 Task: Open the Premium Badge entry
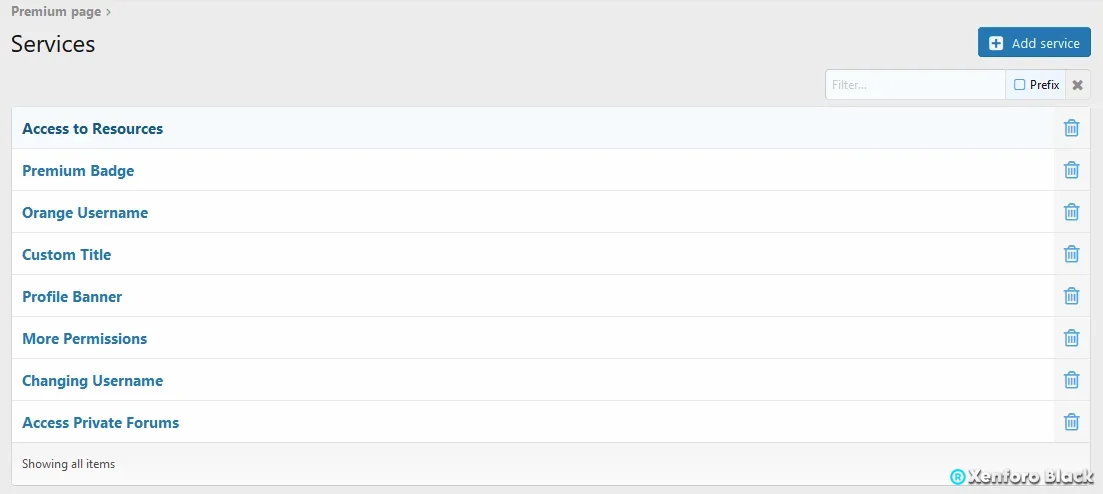pyautogui.click(x=78, y=171)
